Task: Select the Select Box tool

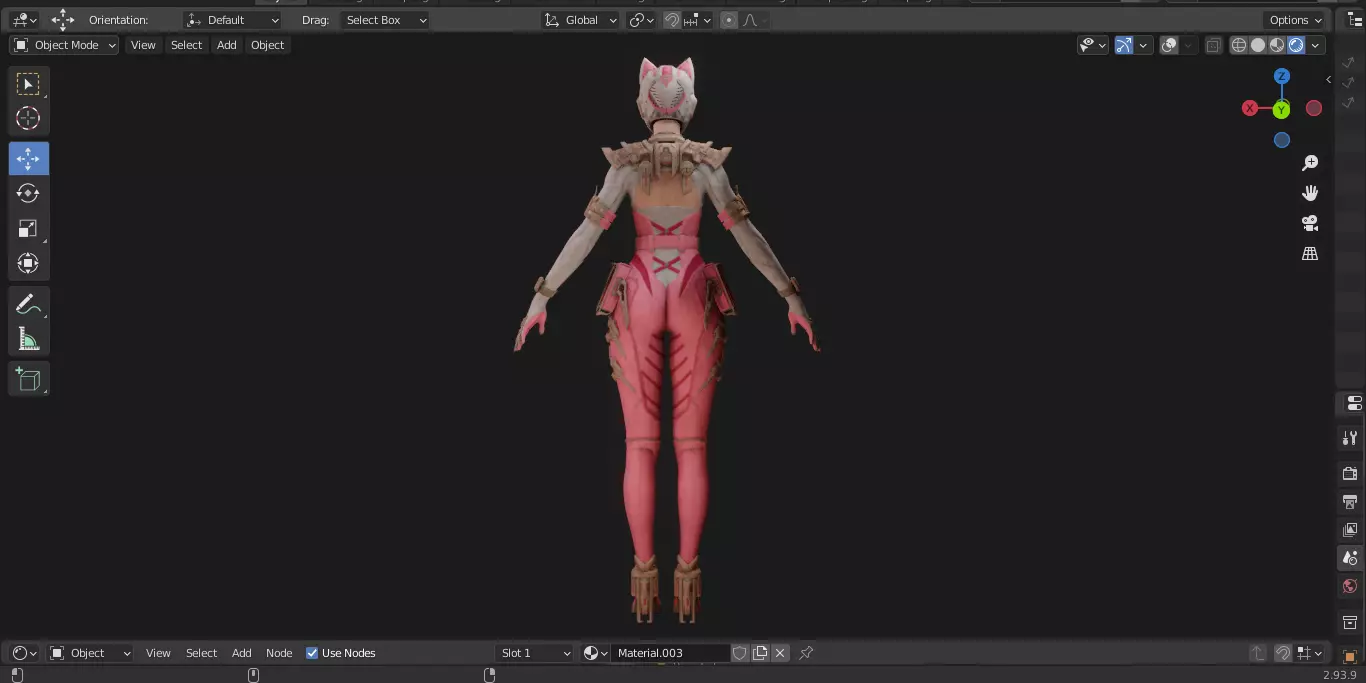Action: coord(28,84)
